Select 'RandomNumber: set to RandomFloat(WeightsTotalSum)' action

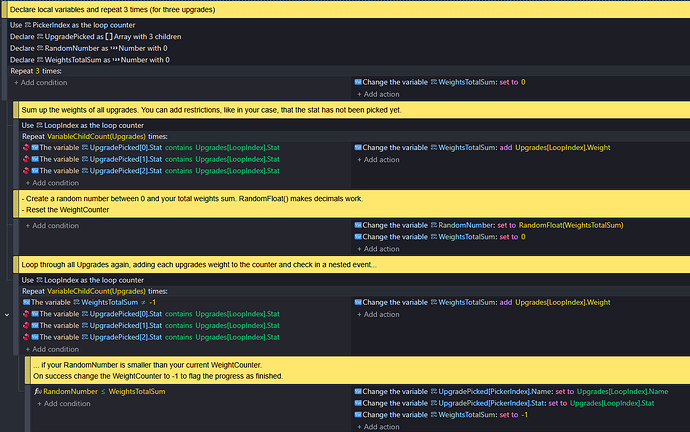tap(489, 225)
